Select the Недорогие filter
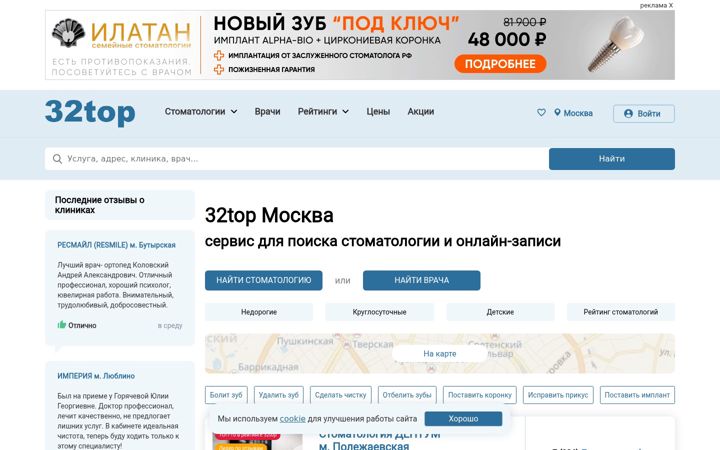Screen dimensions: 720x450 coord(259,312)
